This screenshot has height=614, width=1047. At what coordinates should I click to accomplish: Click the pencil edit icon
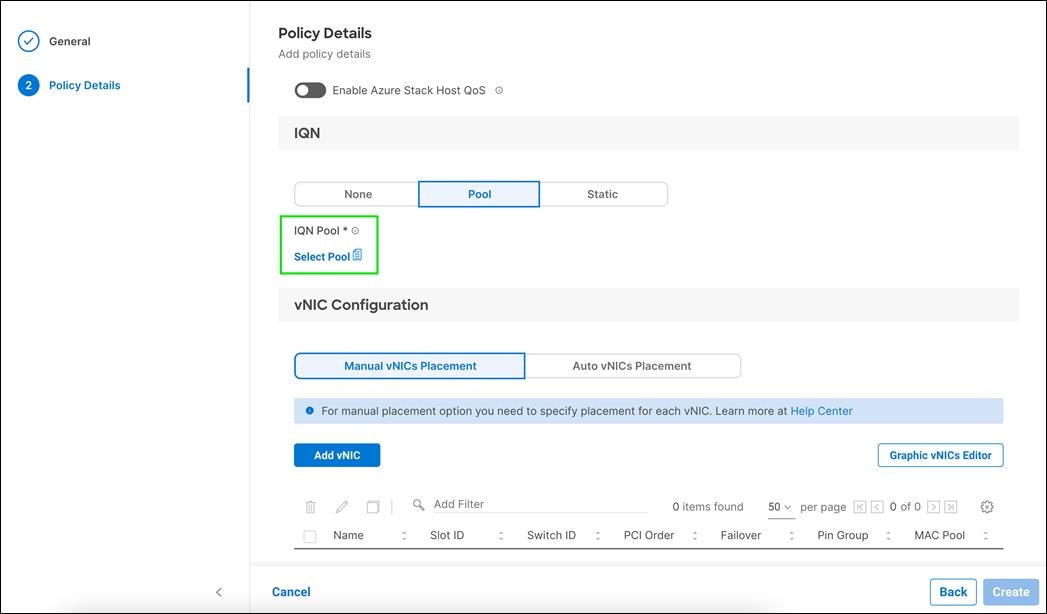[x=341, y=507]
